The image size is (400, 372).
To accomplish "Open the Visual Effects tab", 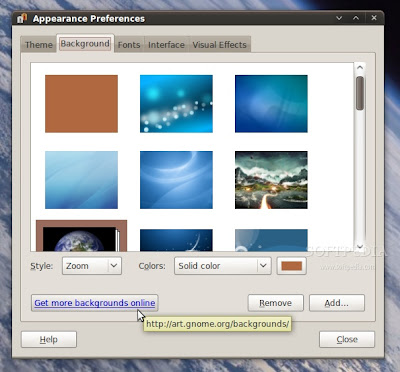I will tap(219, 45).
